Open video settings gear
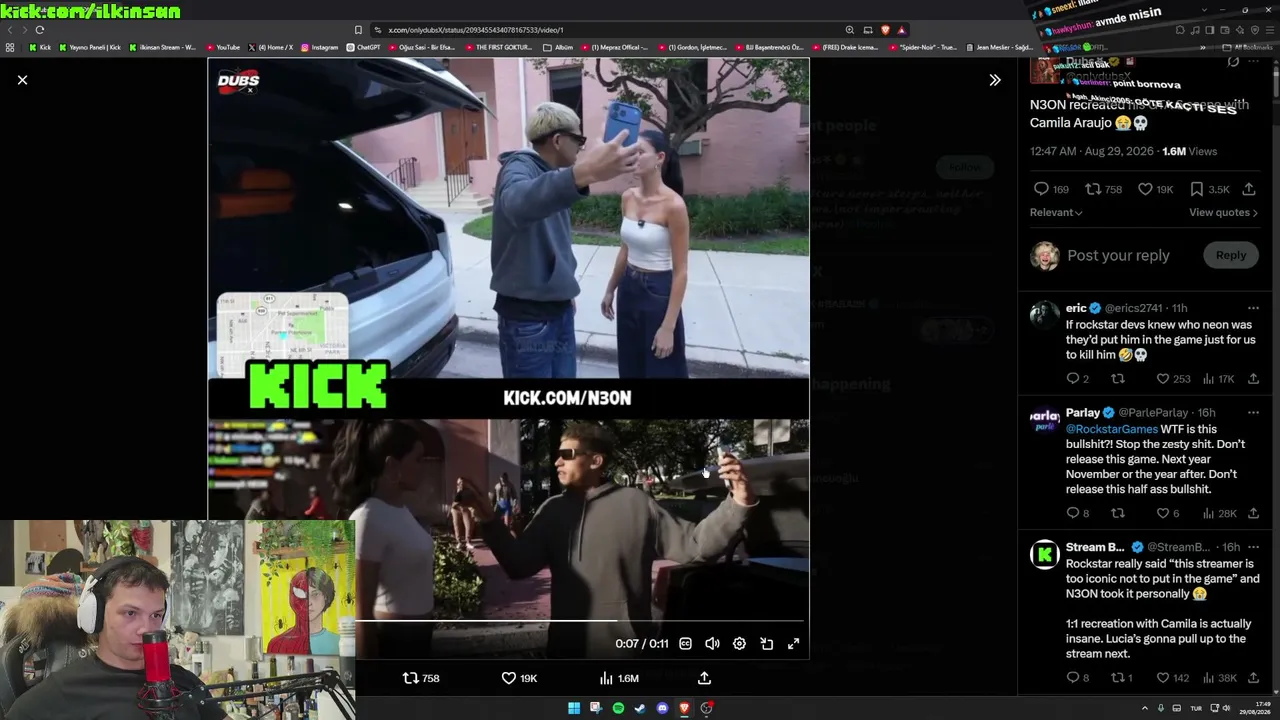Viewport: 1280px width, 720px height. click(739, 644)
